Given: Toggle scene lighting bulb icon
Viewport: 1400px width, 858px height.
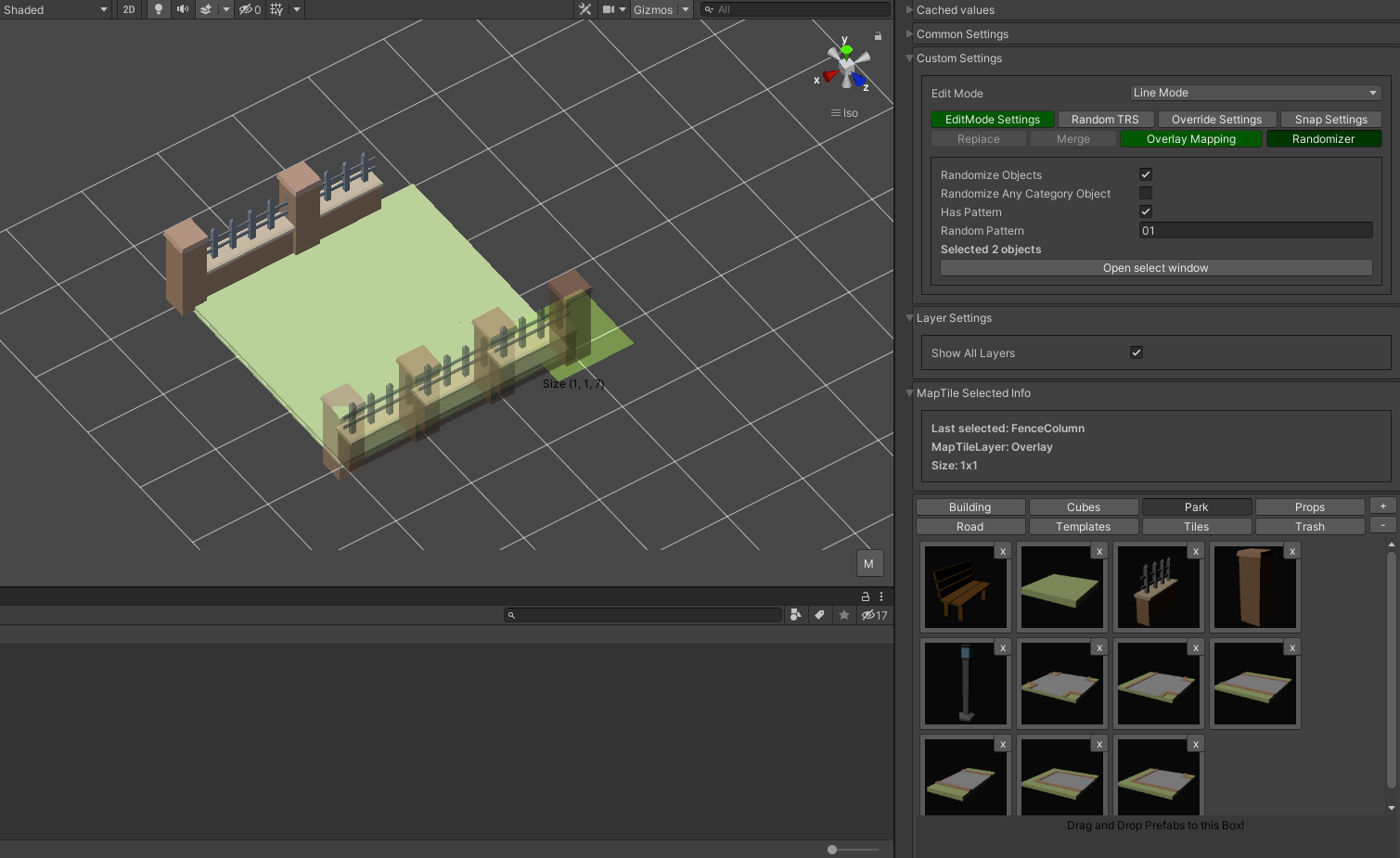Looking at the screenshot, I should pyautogui.click(x=159, y=9).
